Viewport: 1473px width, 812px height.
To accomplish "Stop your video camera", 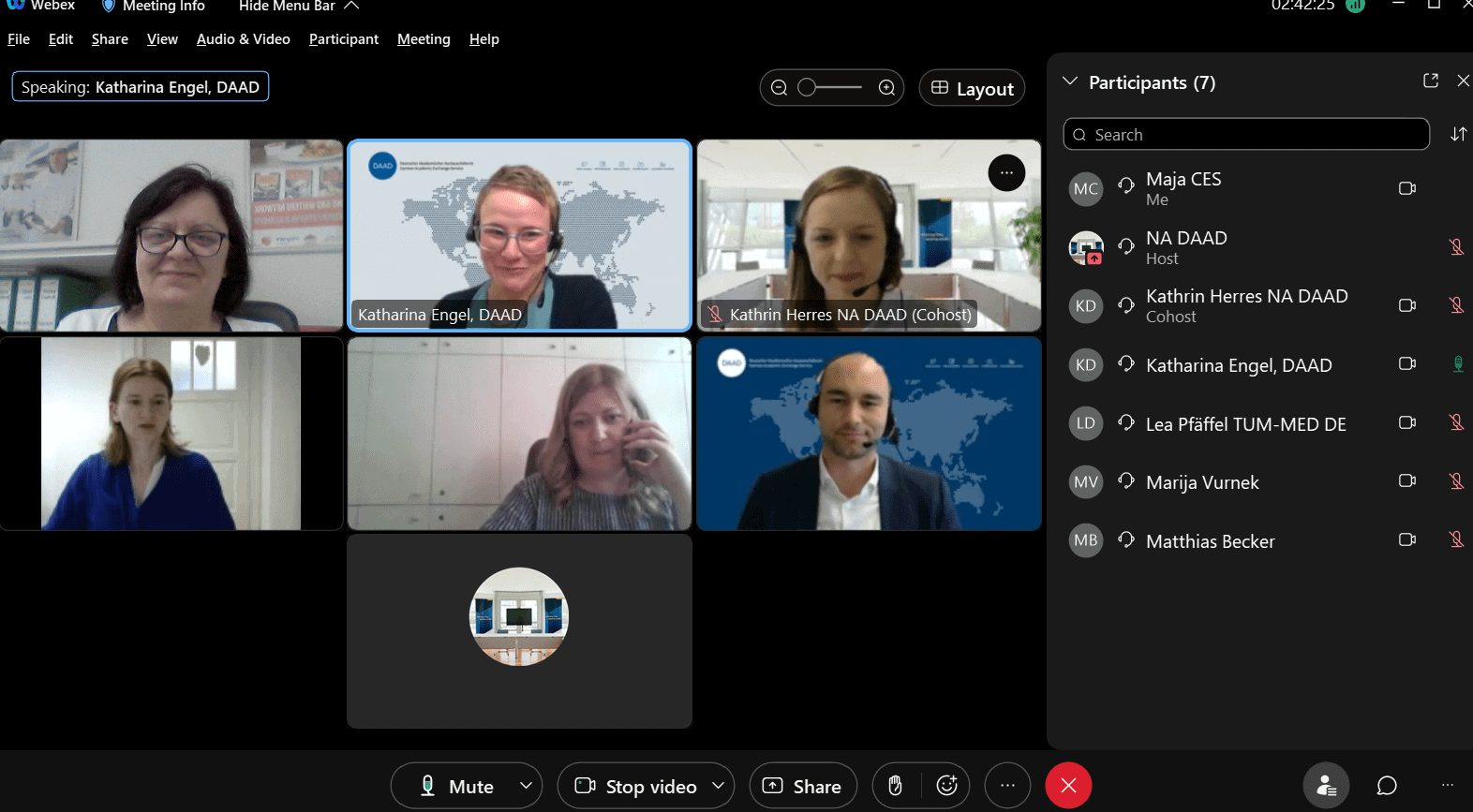I will (x=637, y=786).
